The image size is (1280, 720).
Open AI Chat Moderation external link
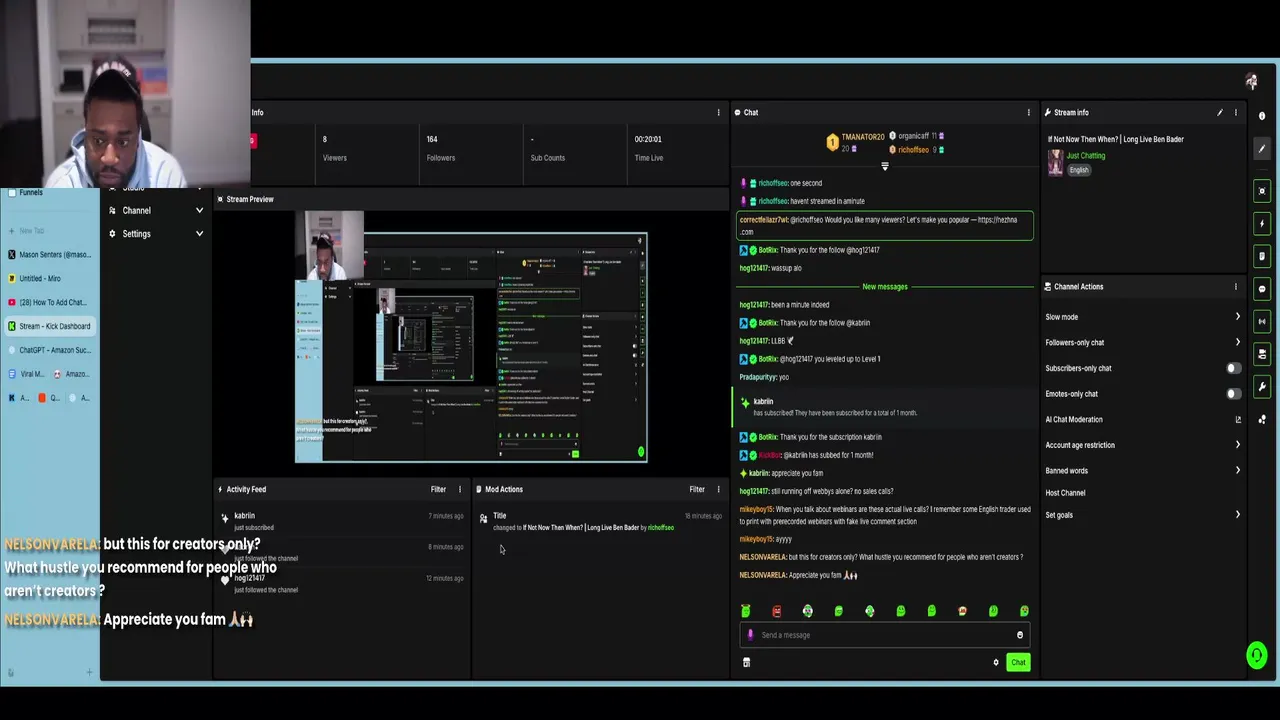1238,420
